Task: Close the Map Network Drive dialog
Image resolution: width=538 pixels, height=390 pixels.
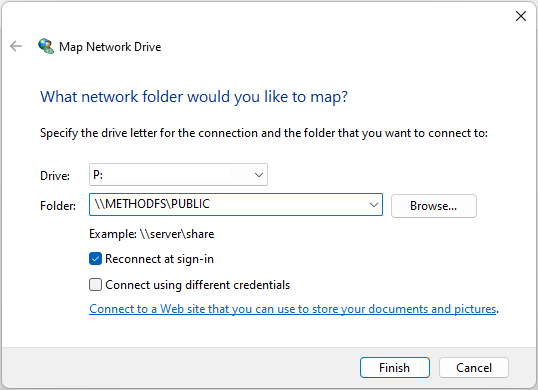Action: coord(521,16)
